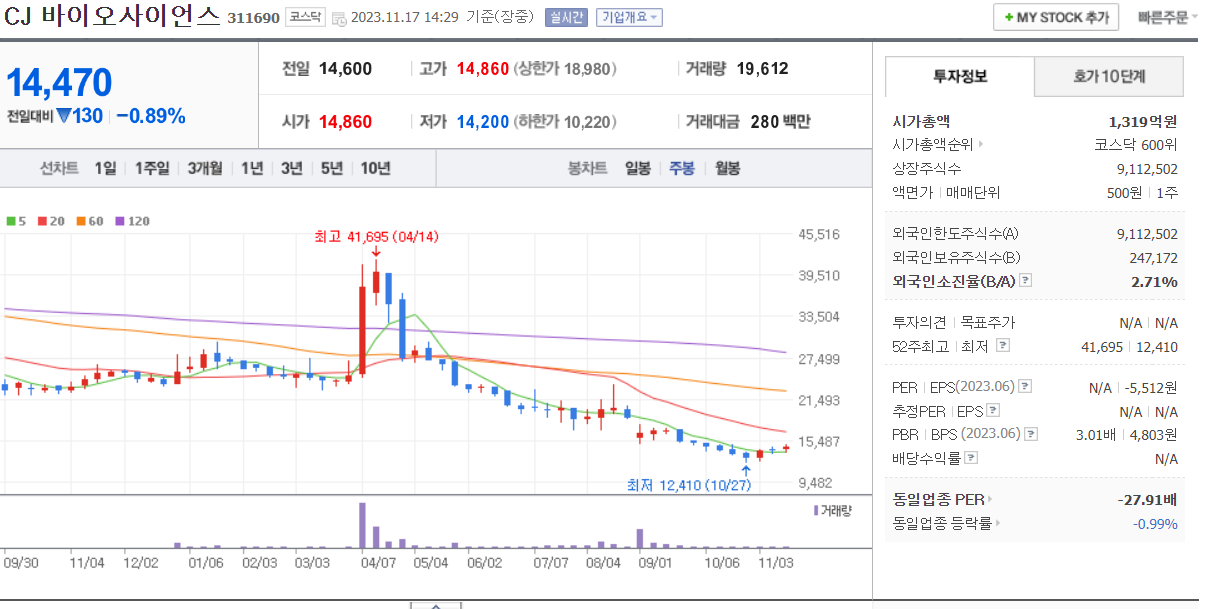Click the 코스닥 600위 ranking value
Screen dimensions: 1205x609
[1136, 144]
